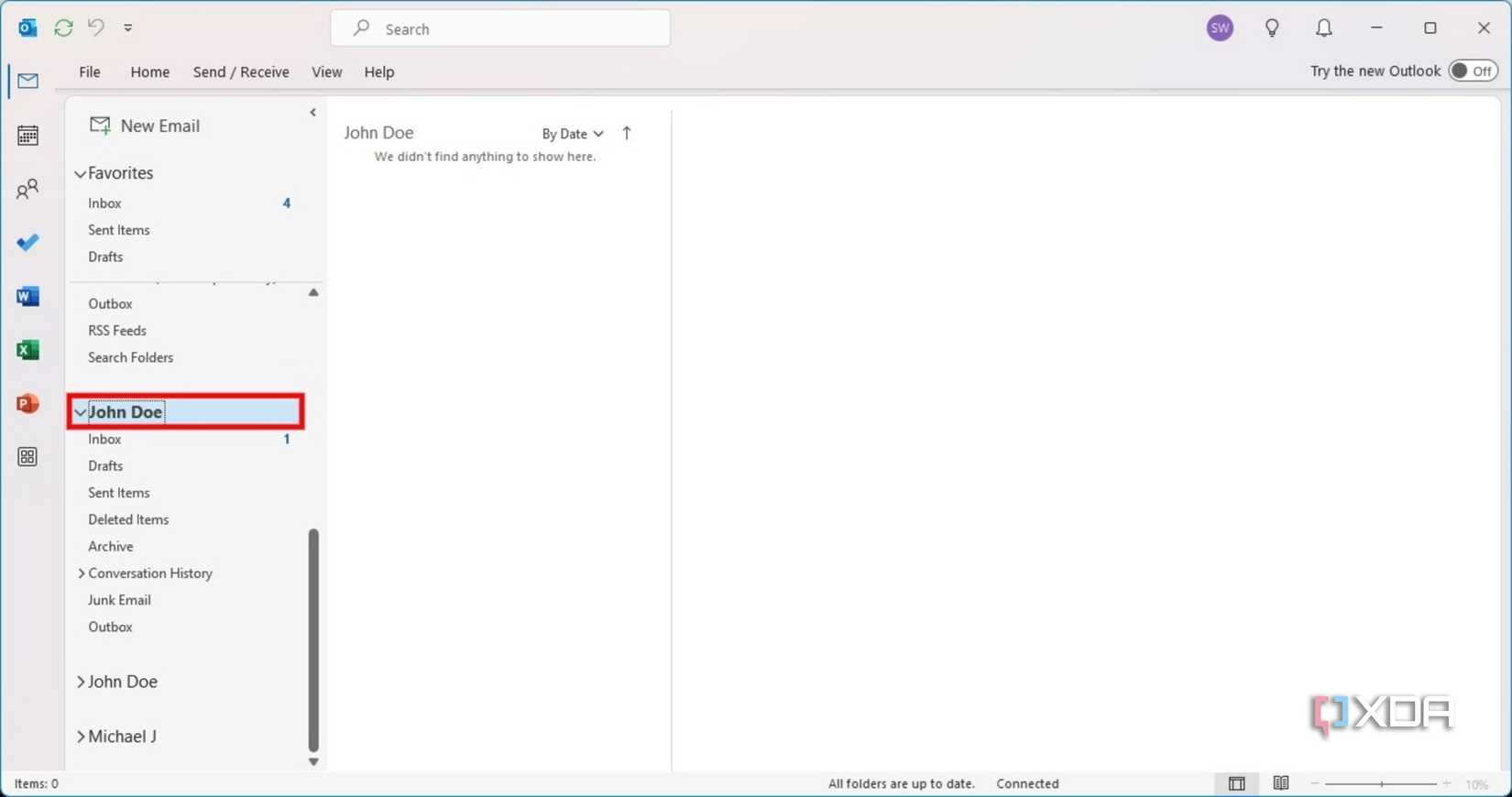
Task: Open the File menu
Action: pos(90,71)
